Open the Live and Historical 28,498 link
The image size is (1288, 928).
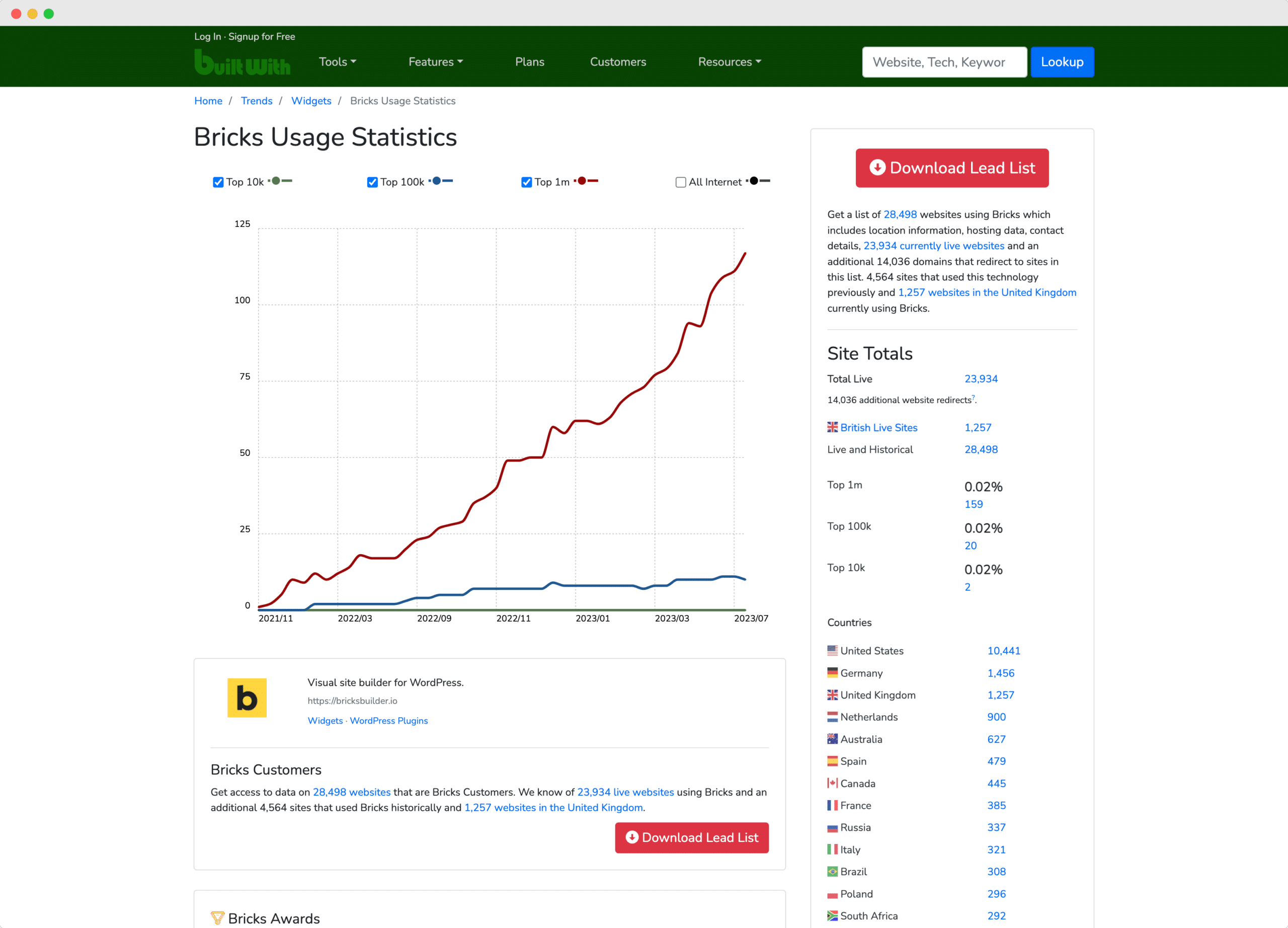[x=981, y=449]
